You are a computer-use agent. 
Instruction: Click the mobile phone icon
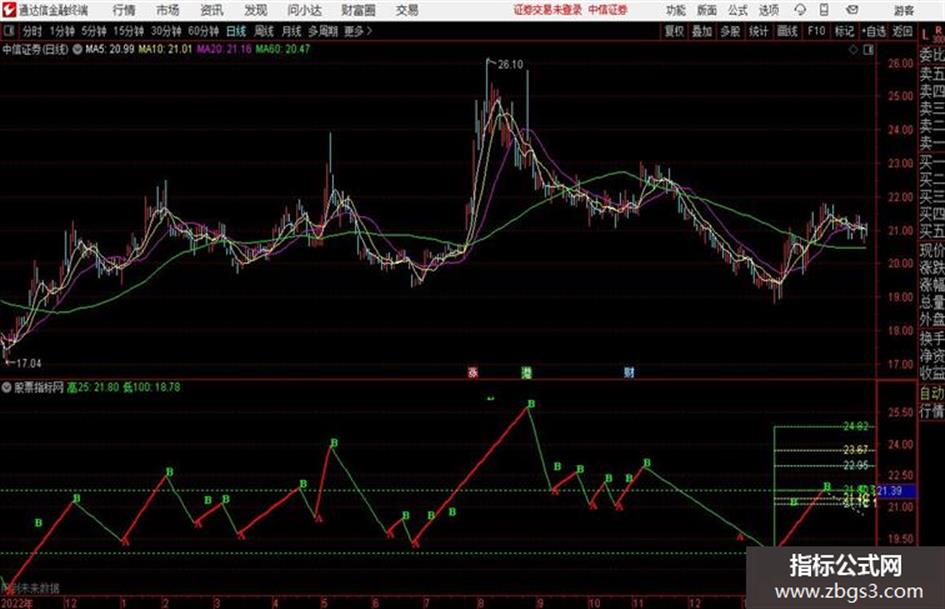click(x=824, y=10)
